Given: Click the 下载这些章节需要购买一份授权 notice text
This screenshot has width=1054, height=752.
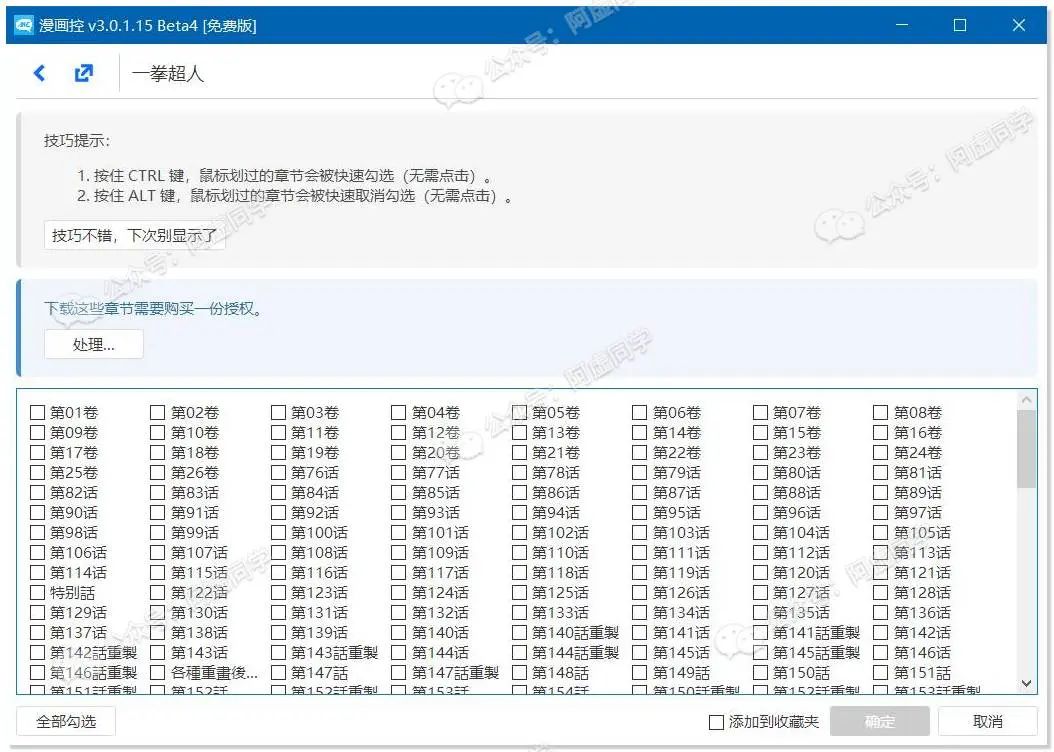Looking at the screenshot, I should pos(153,308).
